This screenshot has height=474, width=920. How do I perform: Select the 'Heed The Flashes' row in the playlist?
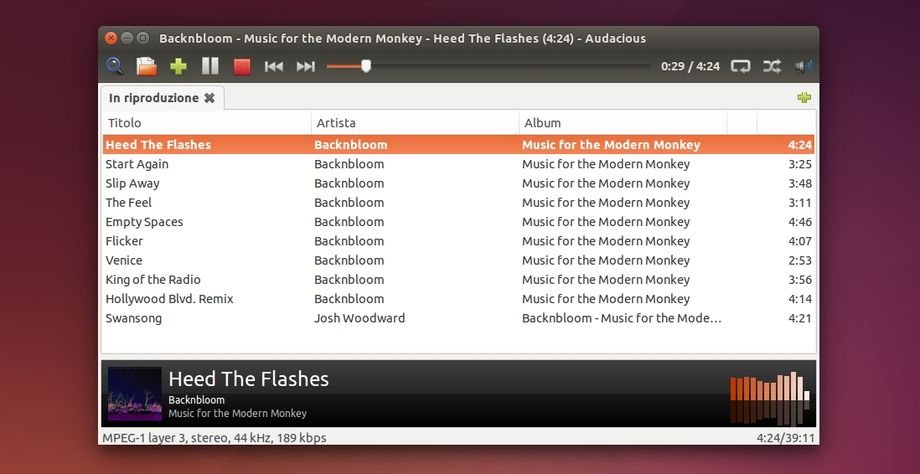tap(459, 145)
